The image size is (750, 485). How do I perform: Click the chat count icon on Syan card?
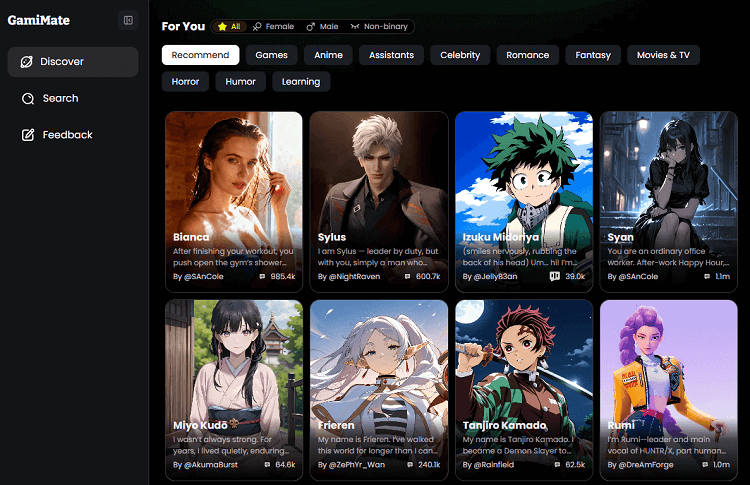click(x=707, y=276)
